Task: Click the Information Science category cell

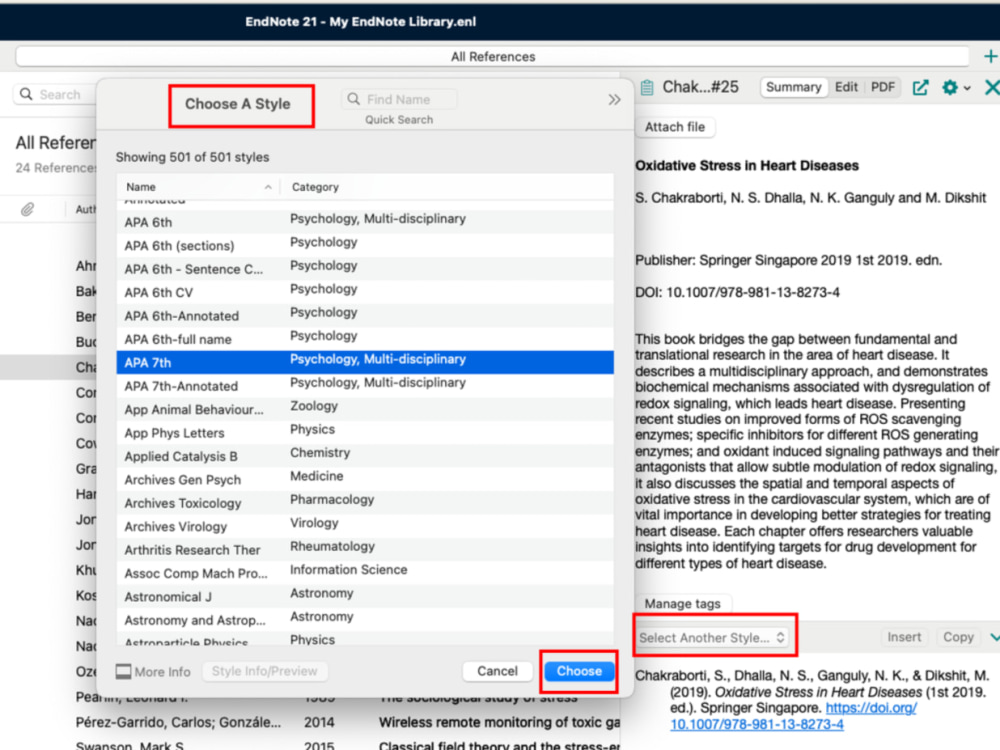Action: (349, 570)
